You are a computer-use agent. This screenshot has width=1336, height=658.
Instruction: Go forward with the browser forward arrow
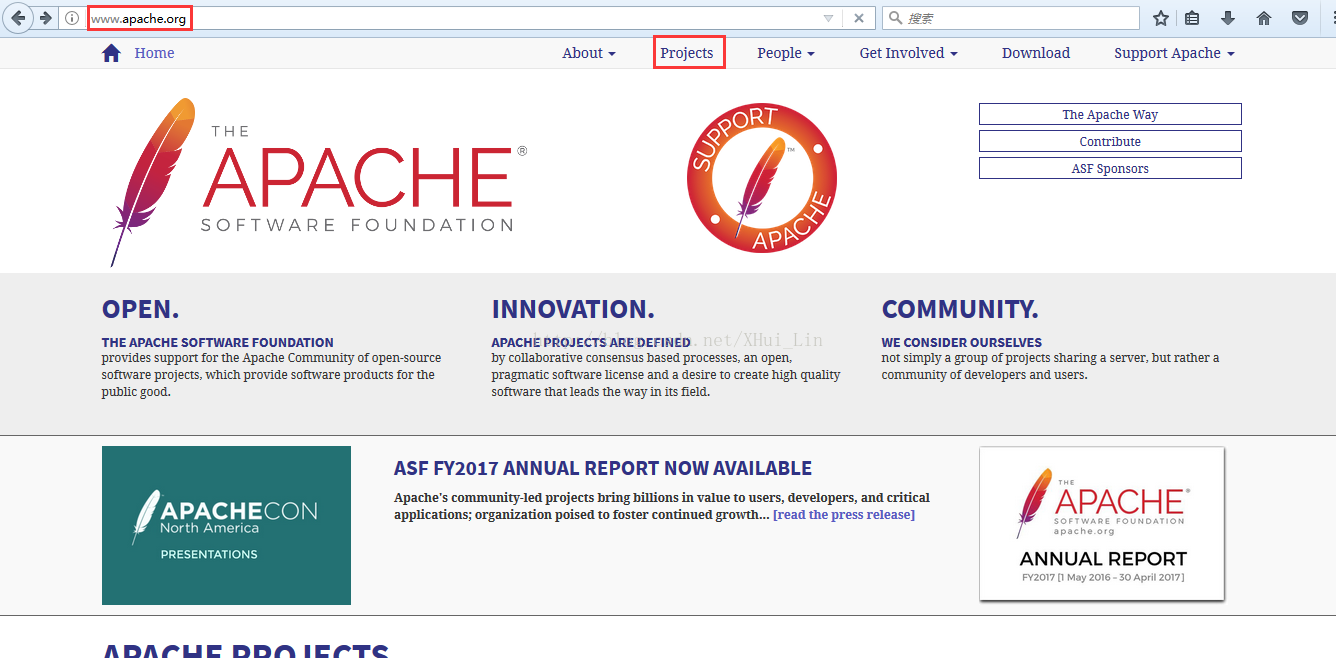click(45, 18)
